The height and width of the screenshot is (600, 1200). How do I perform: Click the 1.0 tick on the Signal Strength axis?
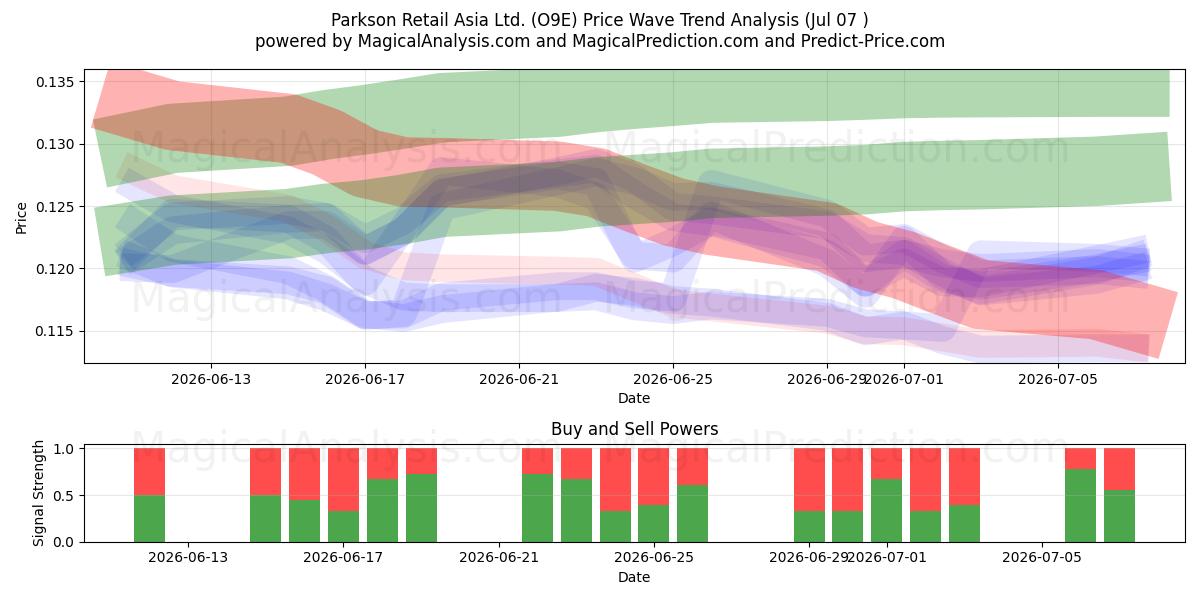coord(65,449)
